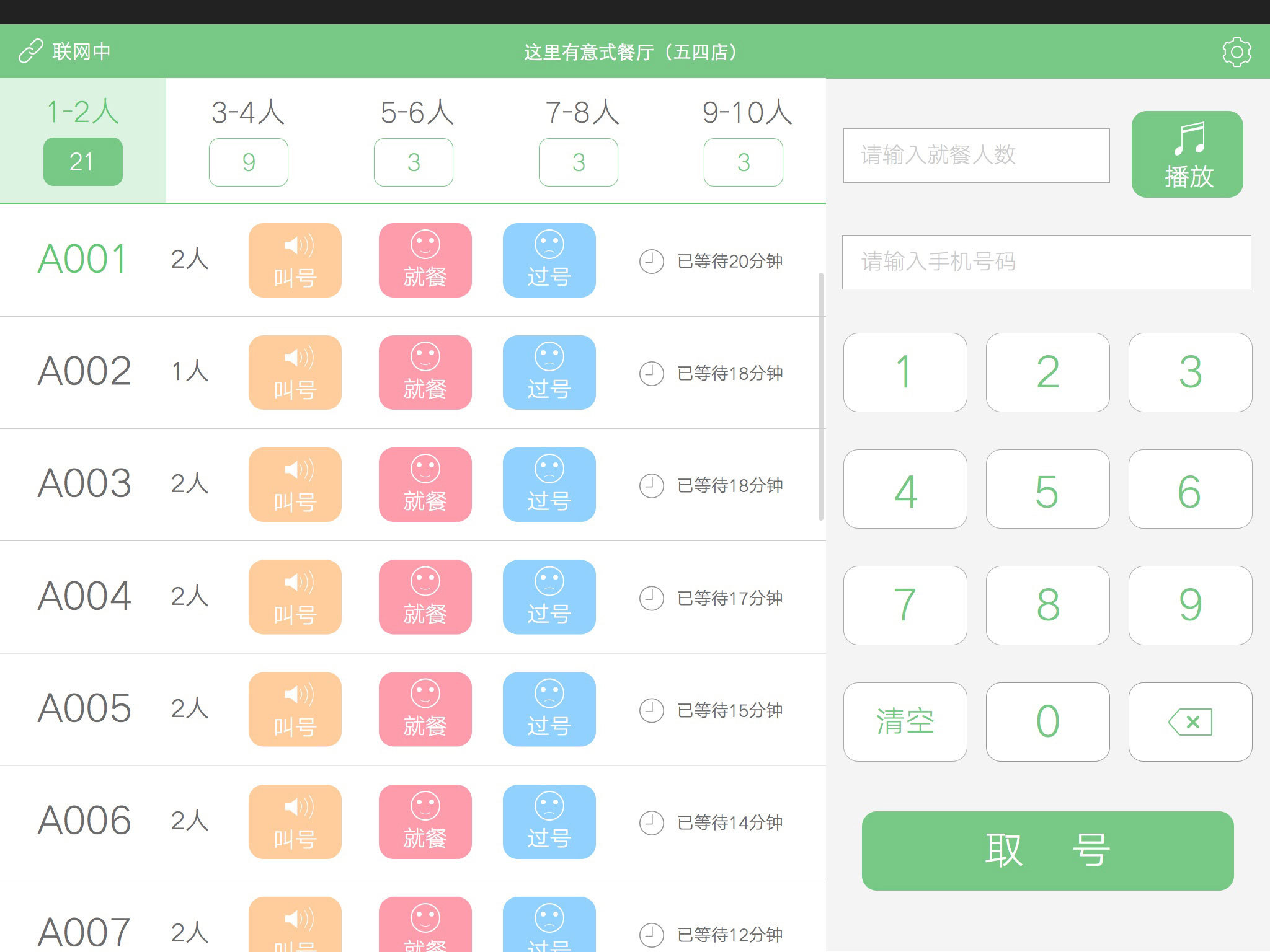Mark A006 as passed (过号)
This screenshot has height=952, width=1270.
549,822
